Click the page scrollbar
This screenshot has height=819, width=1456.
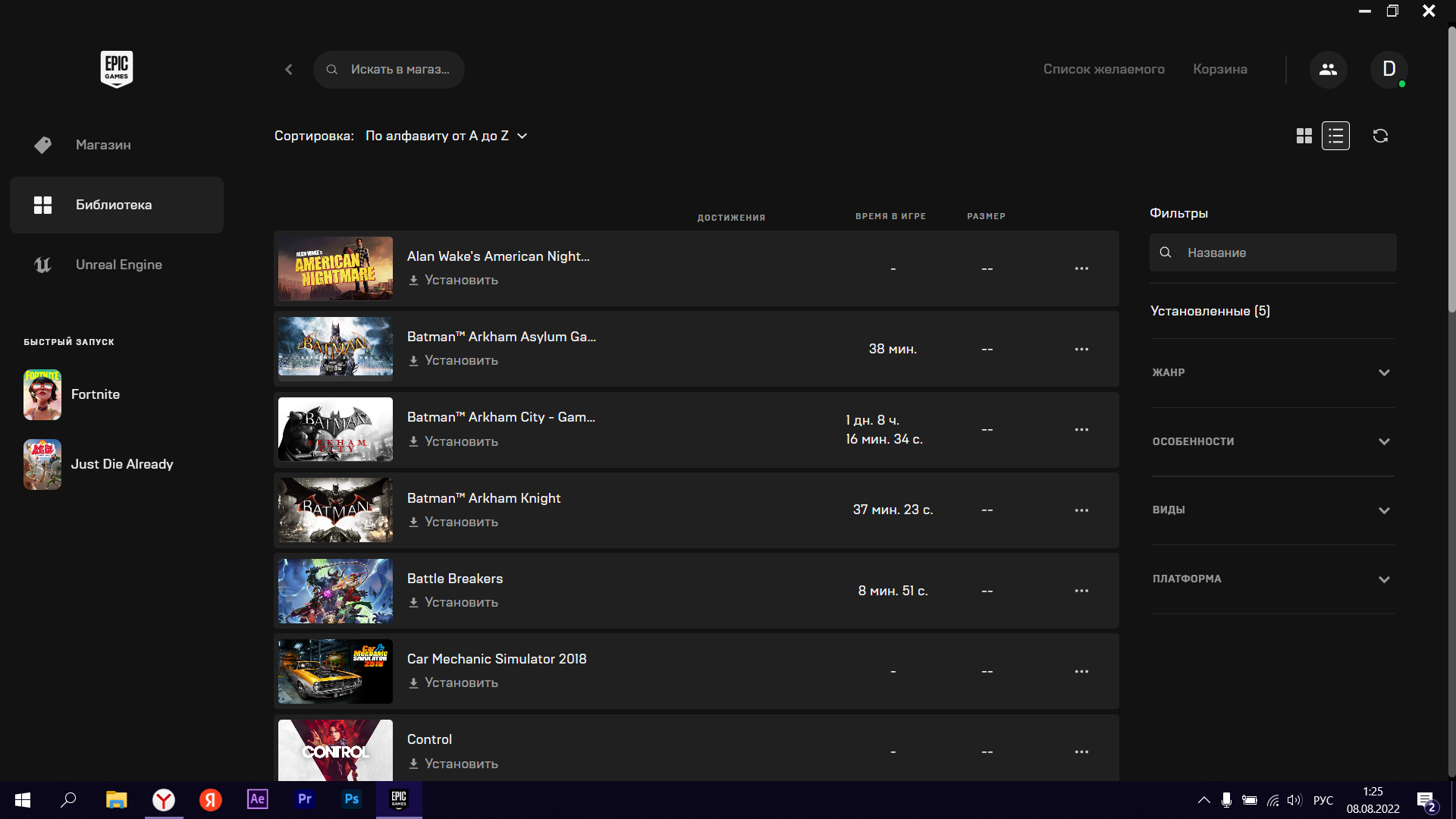[x=1451, y=171]
